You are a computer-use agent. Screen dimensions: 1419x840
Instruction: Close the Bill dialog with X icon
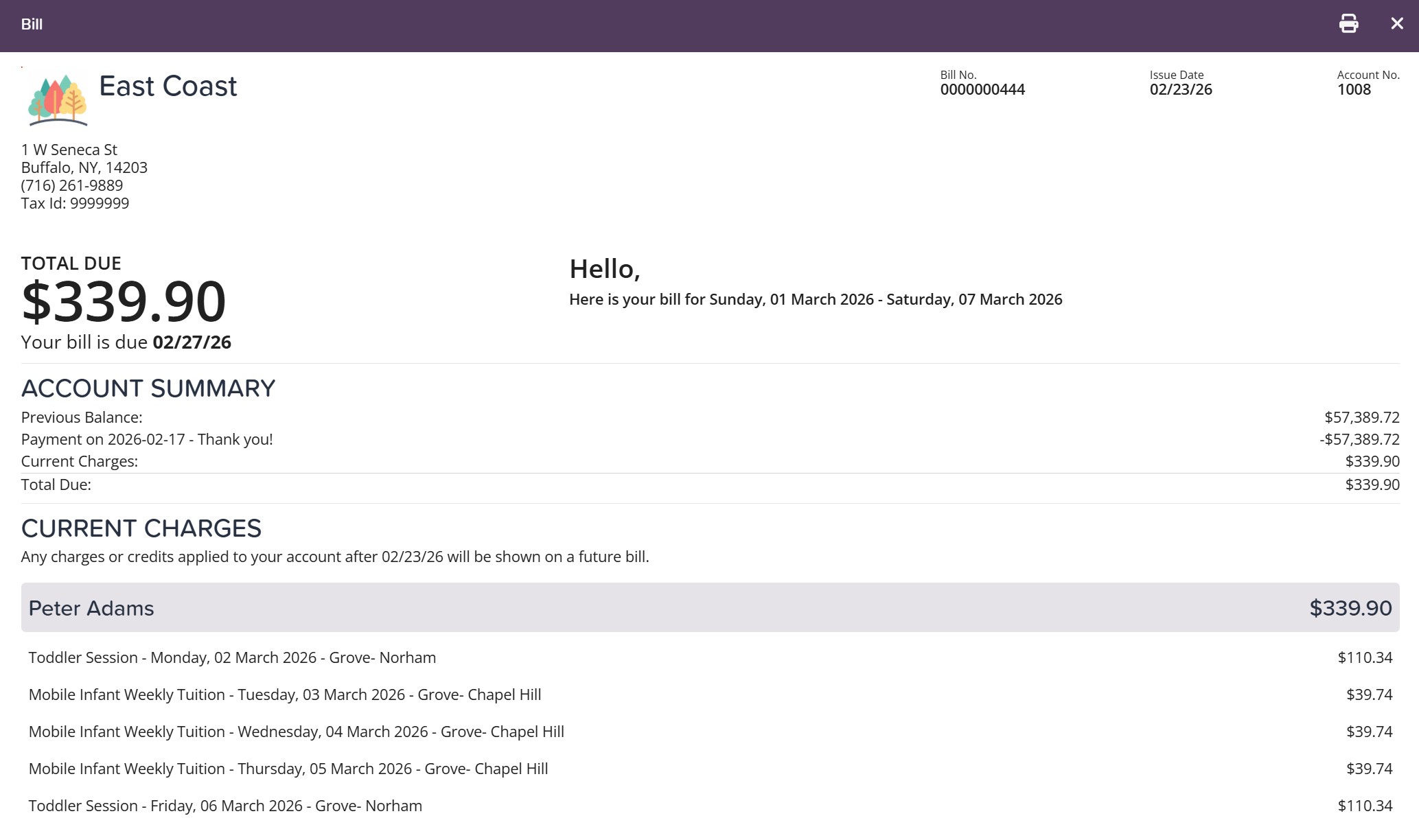click(1396, 24)
